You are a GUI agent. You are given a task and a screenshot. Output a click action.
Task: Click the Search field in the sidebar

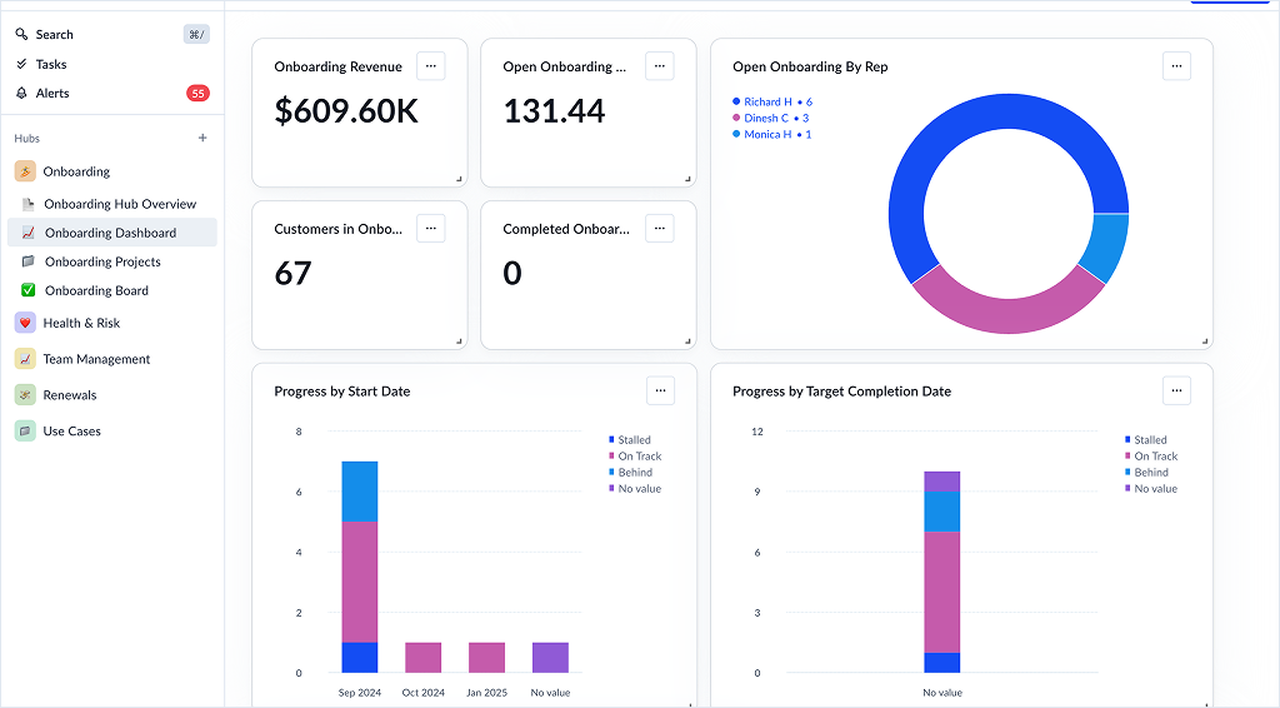(112, 34)
